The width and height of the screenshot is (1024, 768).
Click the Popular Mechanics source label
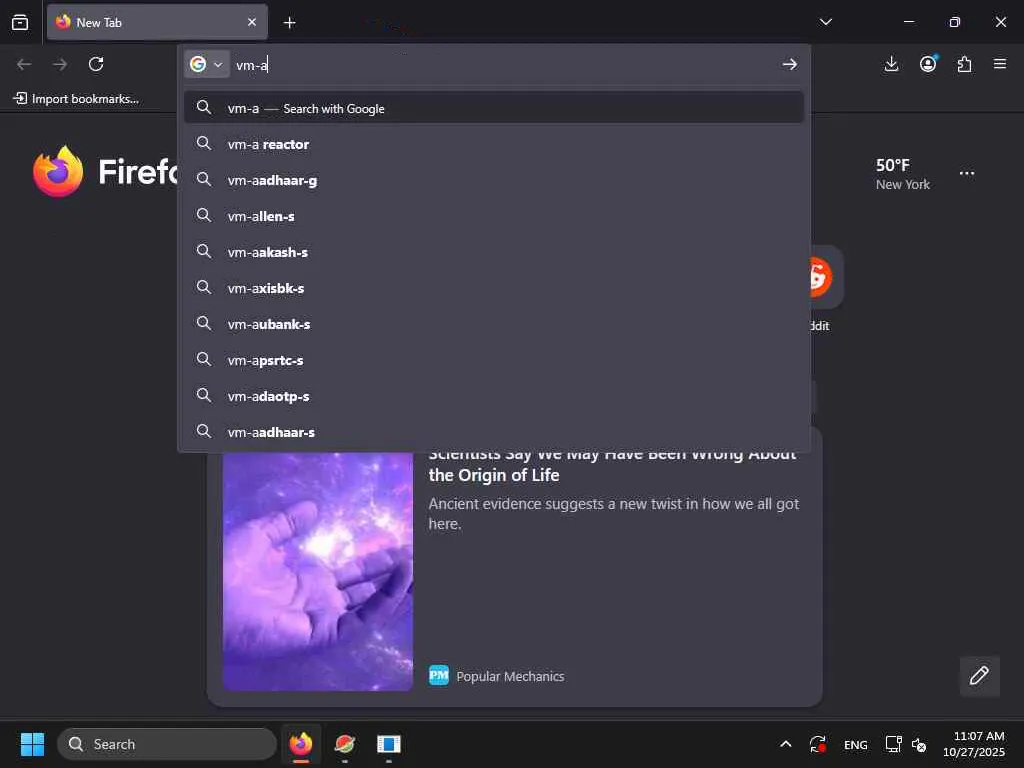(509, 677)
